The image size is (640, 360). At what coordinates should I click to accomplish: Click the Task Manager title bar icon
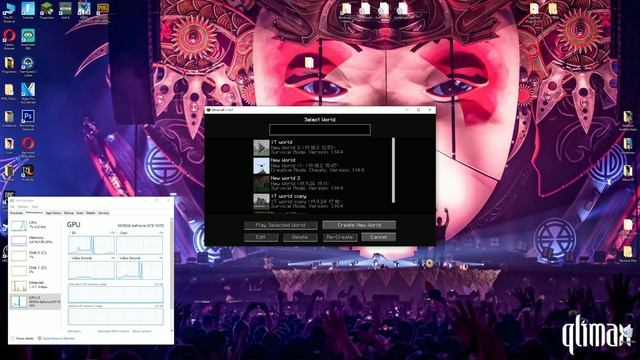pos(12,200)
